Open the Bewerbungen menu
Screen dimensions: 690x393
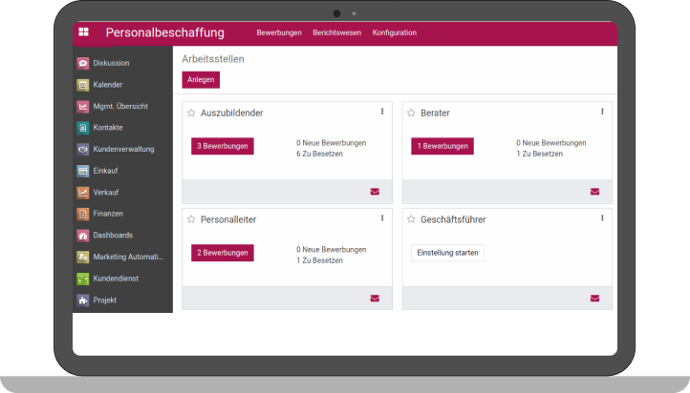tap(279, 33)
